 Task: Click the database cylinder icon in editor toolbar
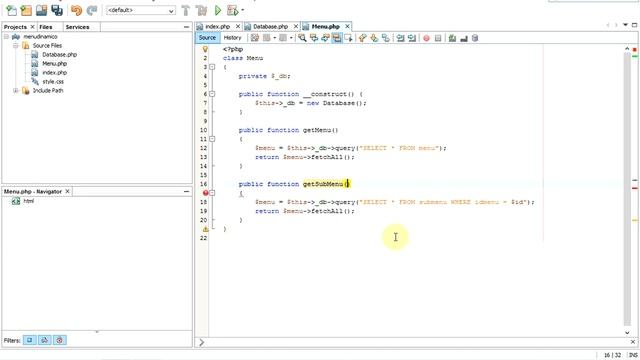(x=475, y=38)
